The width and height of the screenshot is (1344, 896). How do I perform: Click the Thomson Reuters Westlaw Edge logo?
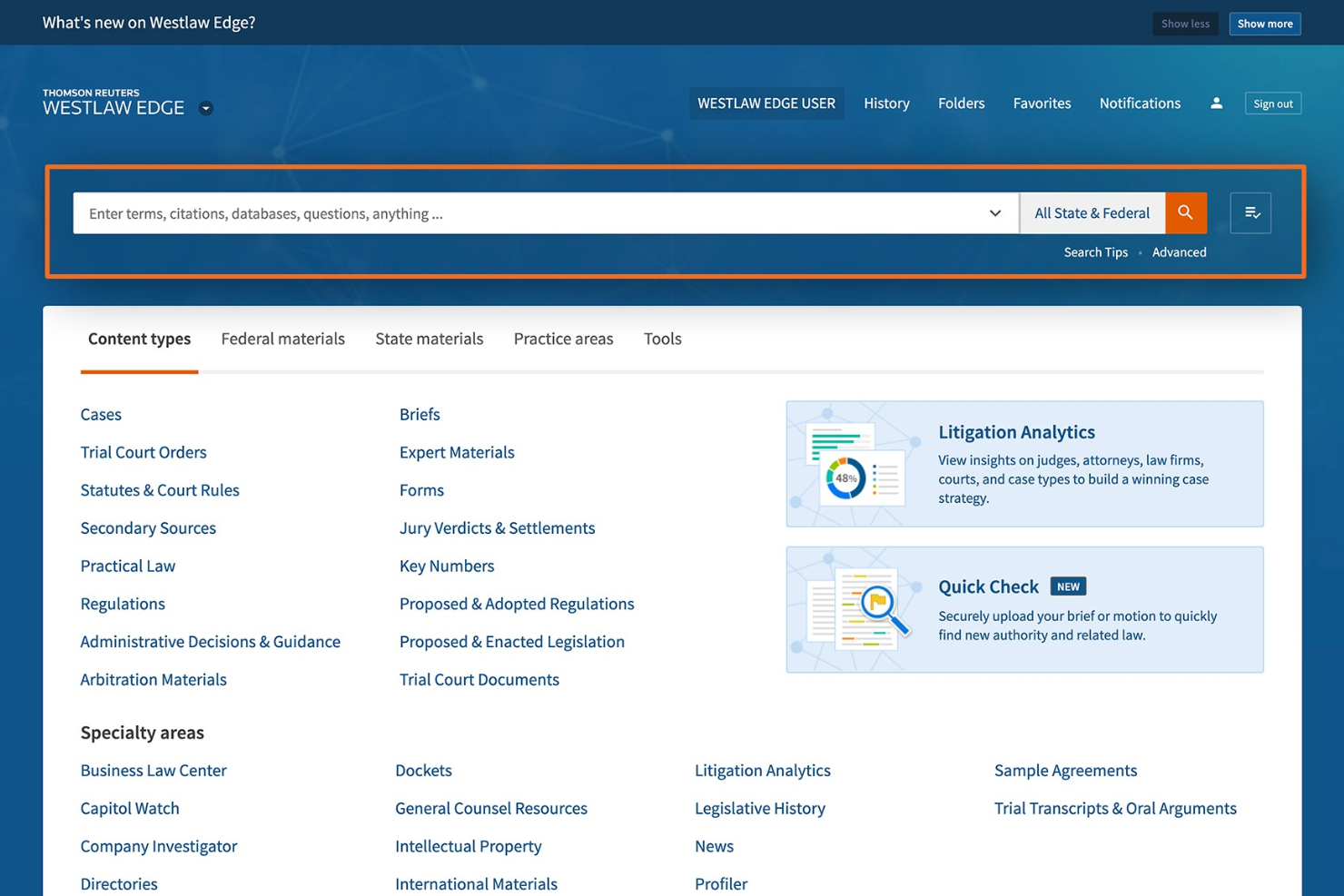pos(114,103)
